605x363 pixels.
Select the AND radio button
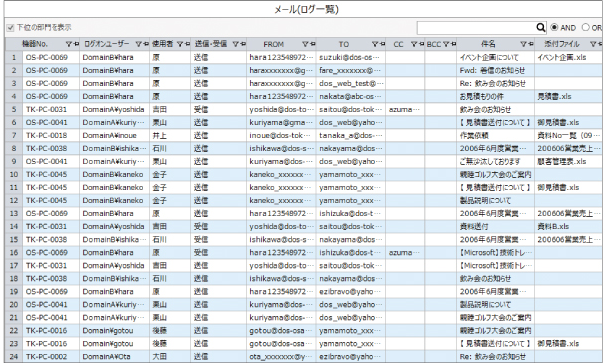[x=554, y=27]
